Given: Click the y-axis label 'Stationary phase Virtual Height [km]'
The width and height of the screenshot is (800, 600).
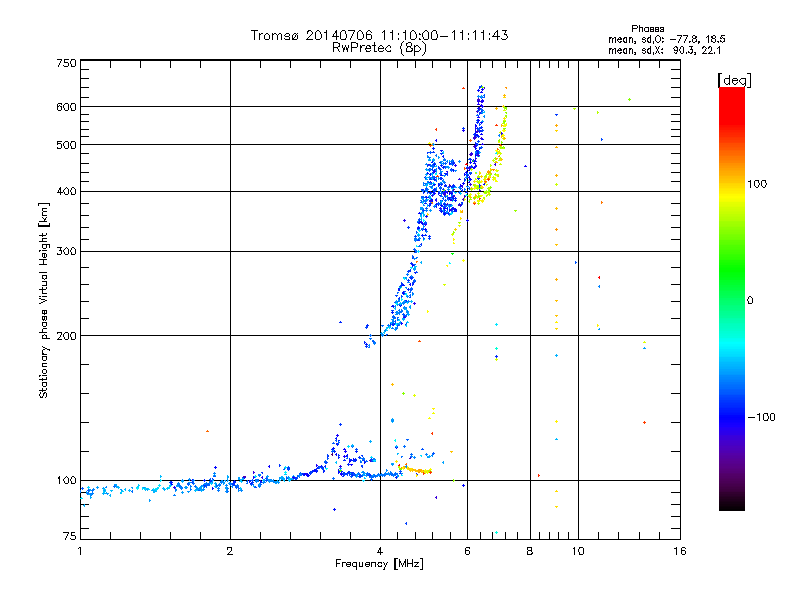Looking at the screenshot, I should click(43, 300).
